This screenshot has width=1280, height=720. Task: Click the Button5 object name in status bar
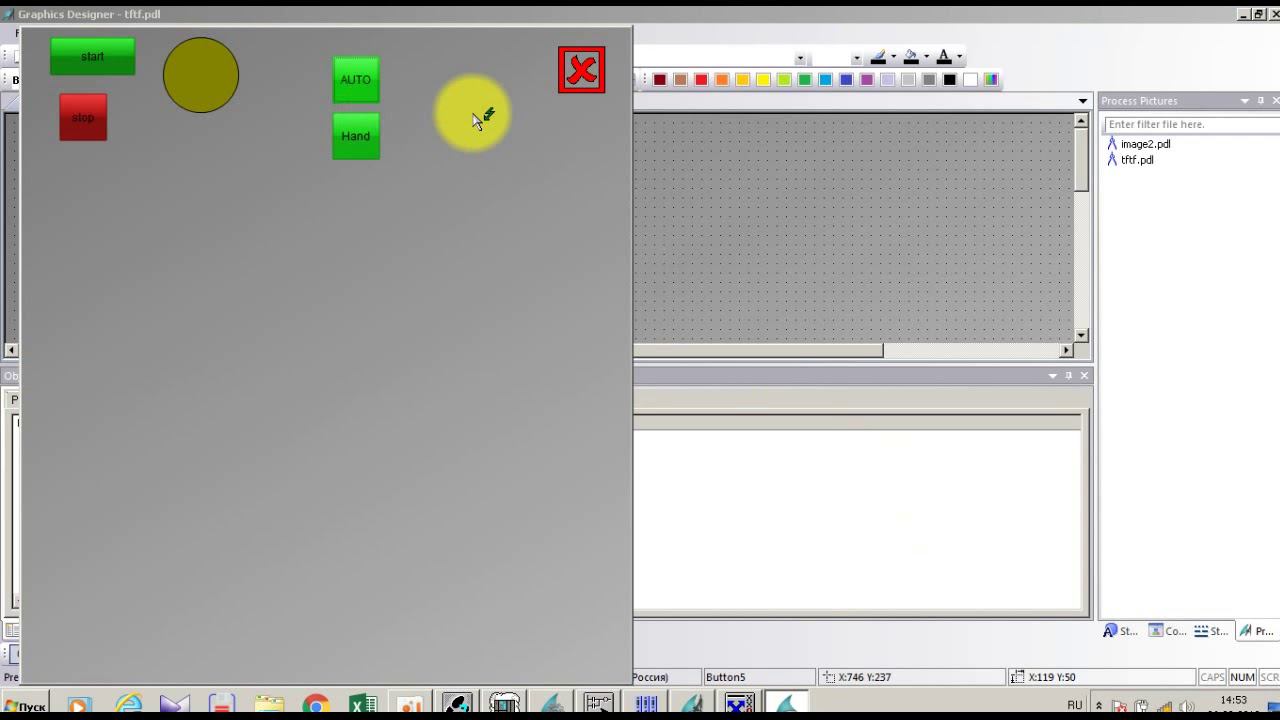click(725, 677)
